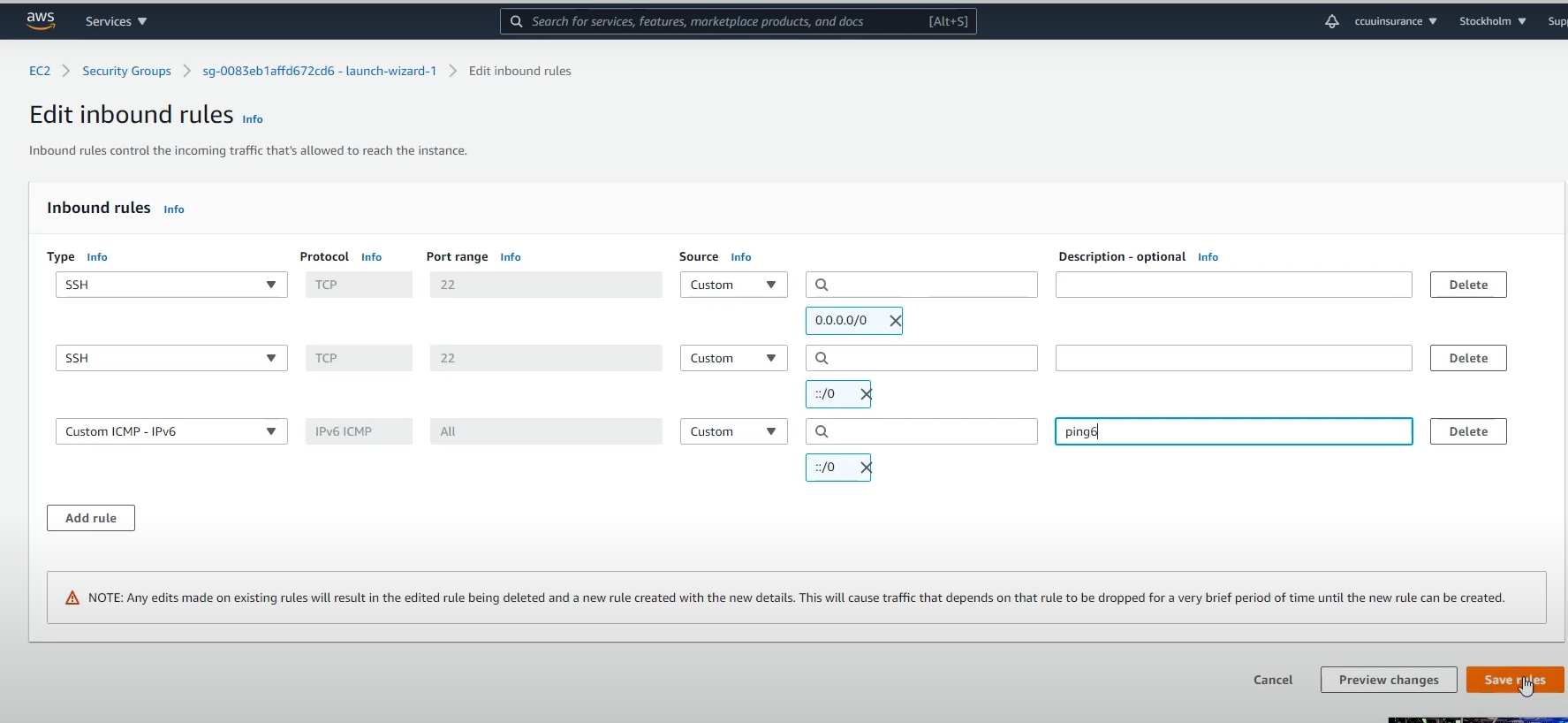Image resolution: width=1568 pixels, height=723 pixels.
Task: Open Info for the Description column
Action: pos(1208,257)
